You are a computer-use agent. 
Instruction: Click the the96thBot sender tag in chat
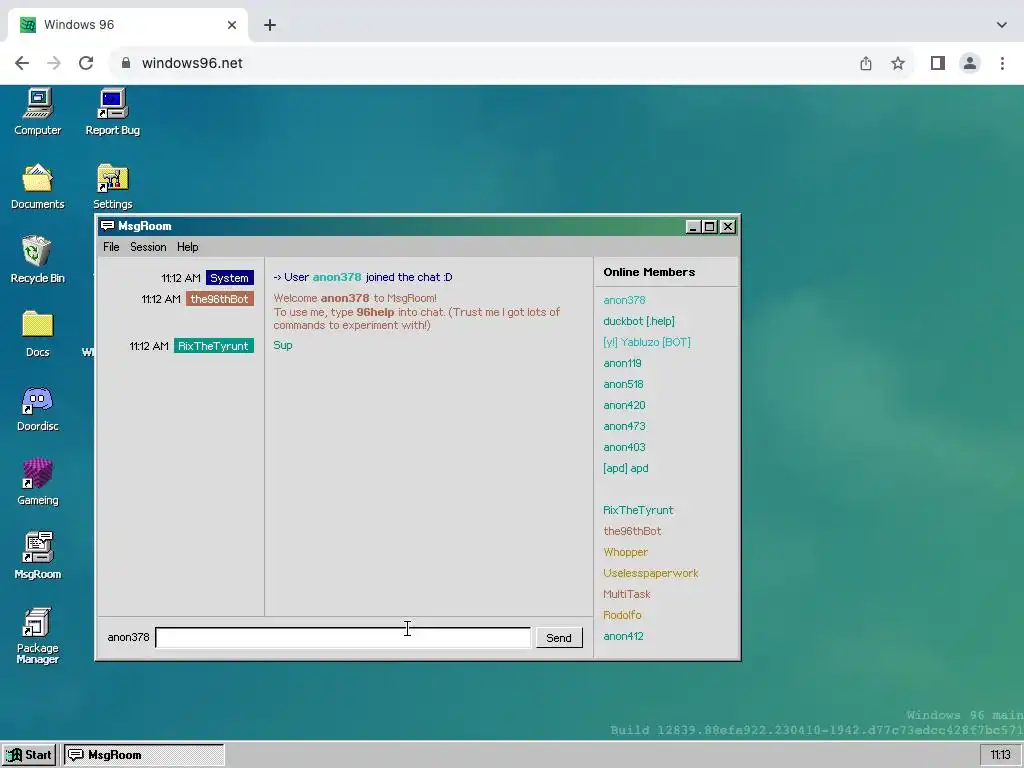pos(219,299)
